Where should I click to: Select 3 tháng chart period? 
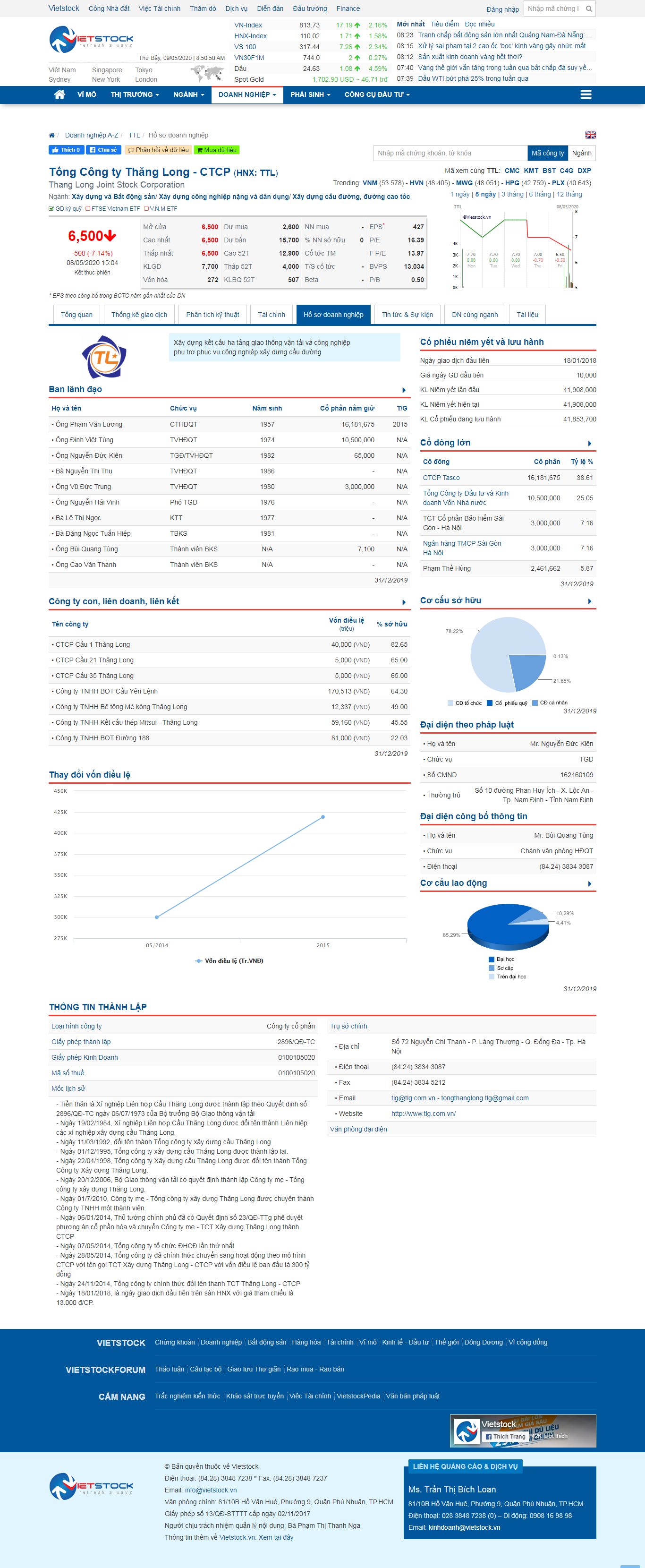(512, 194)
